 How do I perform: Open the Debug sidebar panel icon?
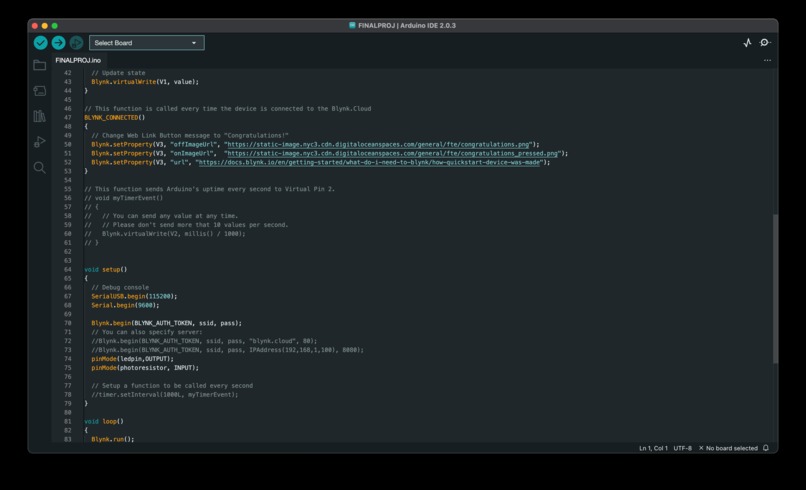coord(40,142)
